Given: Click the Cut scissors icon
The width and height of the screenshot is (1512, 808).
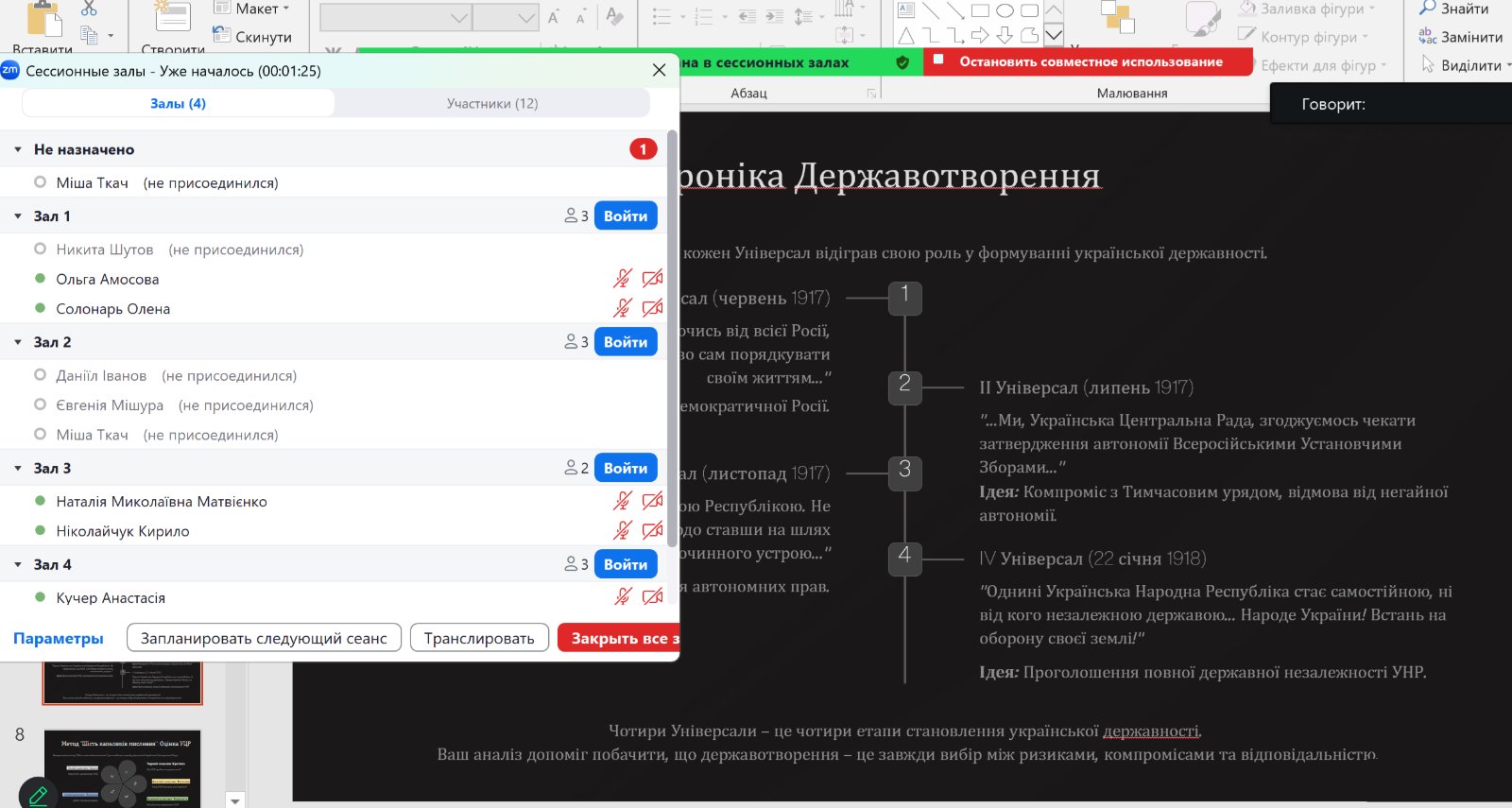Looking at the screenshot, I should pos(89,9).
